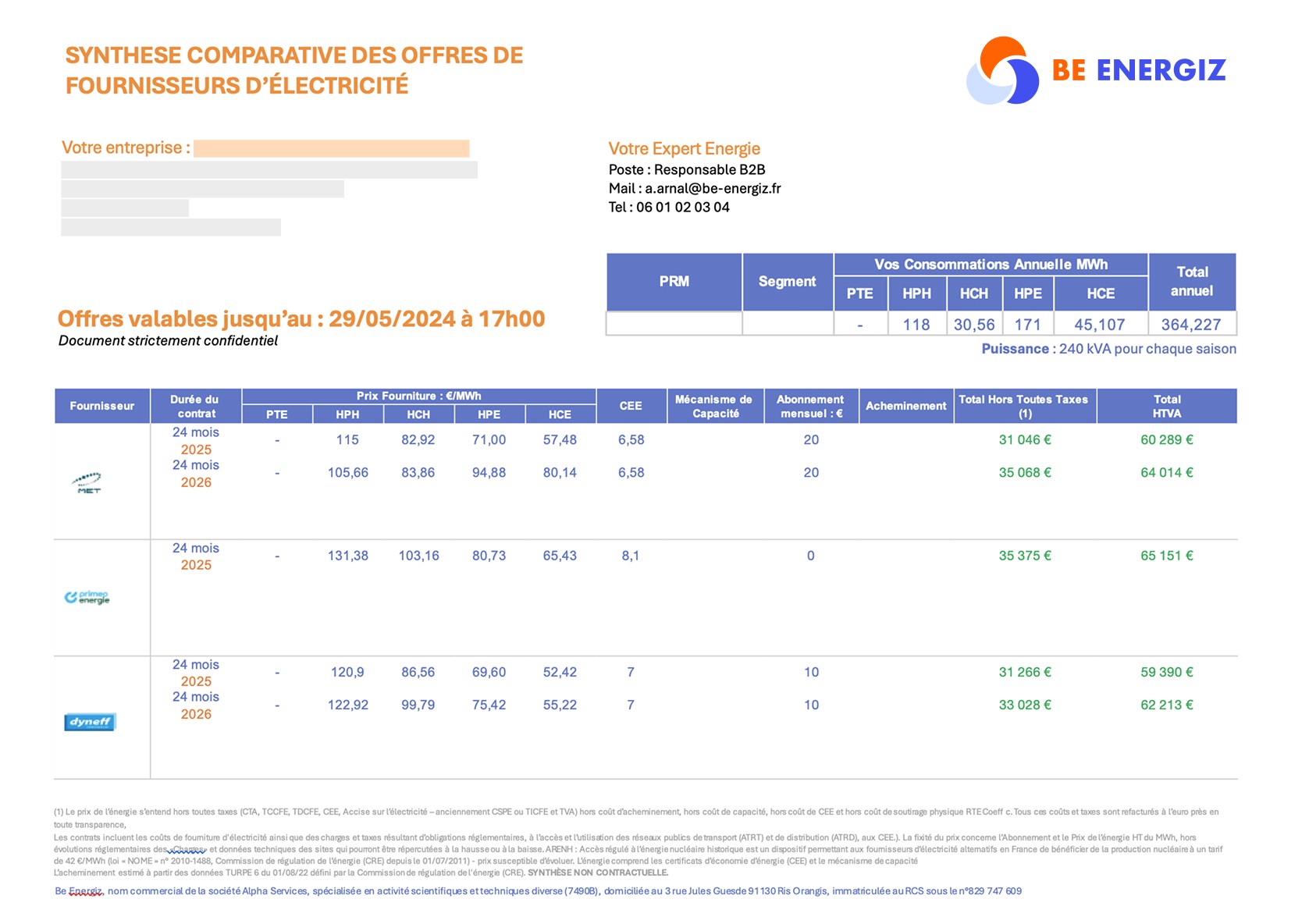Select MET 2026 HTVA total 64 014 €

1167,473
